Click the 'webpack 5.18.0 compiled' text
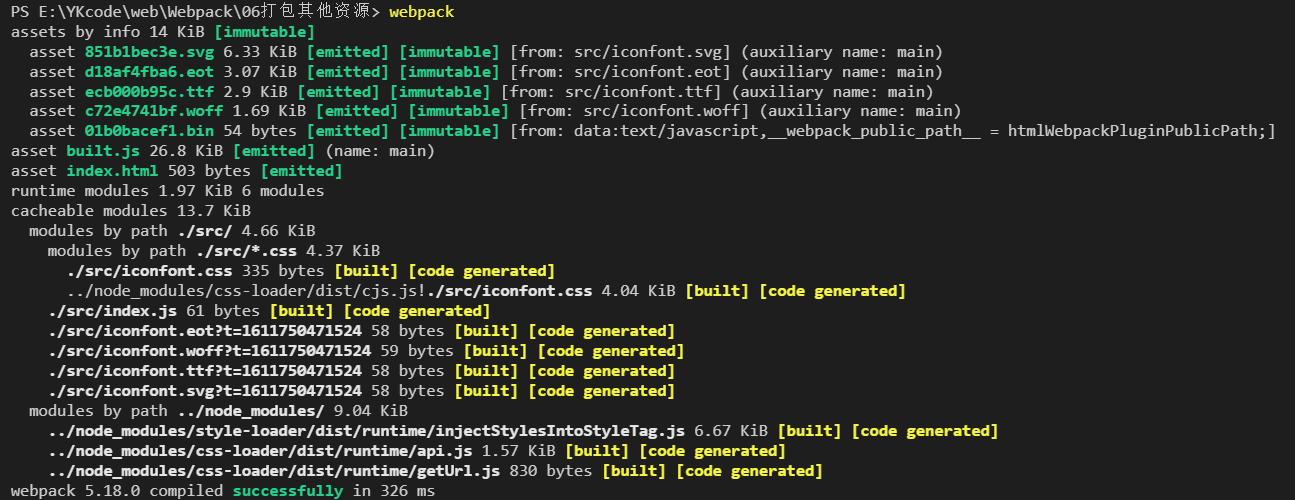 [x=117, y=491]
